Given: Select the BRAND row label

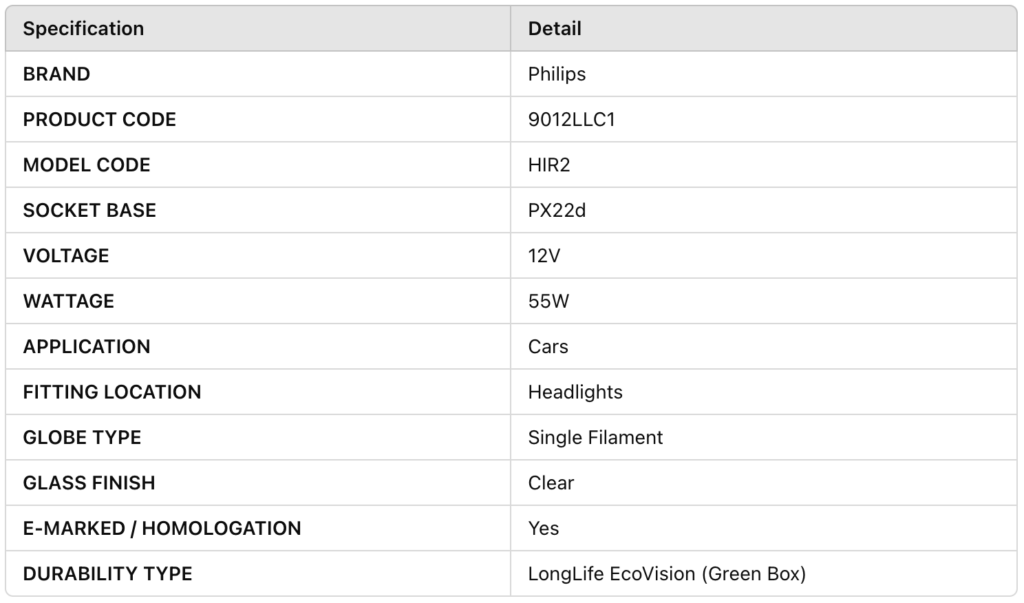Looking at the screenshot, I should click(56, 74).
